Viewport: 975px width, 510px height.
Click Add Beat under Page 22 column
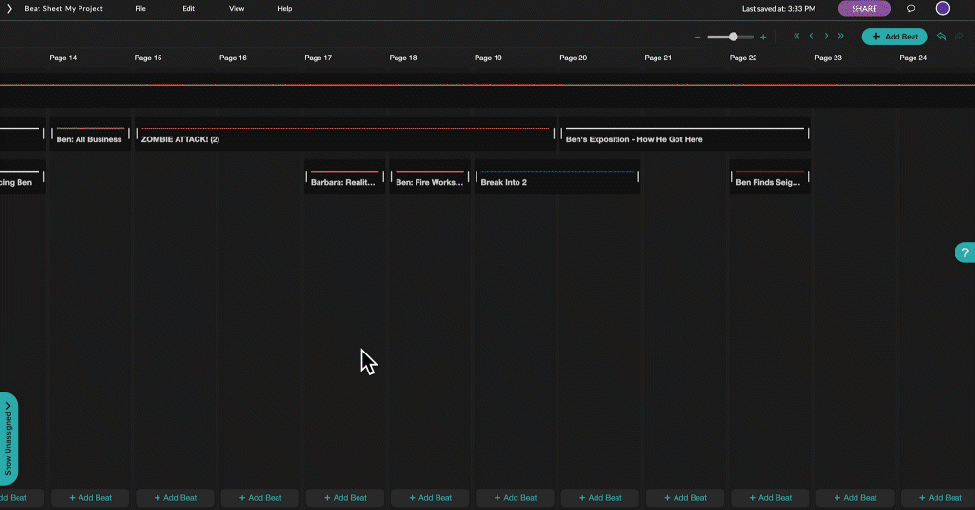[x=770, y=498]
